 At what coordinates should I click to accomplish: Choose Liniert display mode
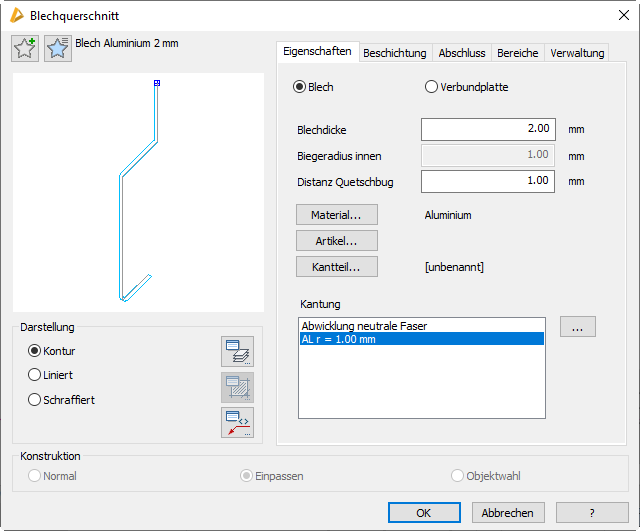36,375
